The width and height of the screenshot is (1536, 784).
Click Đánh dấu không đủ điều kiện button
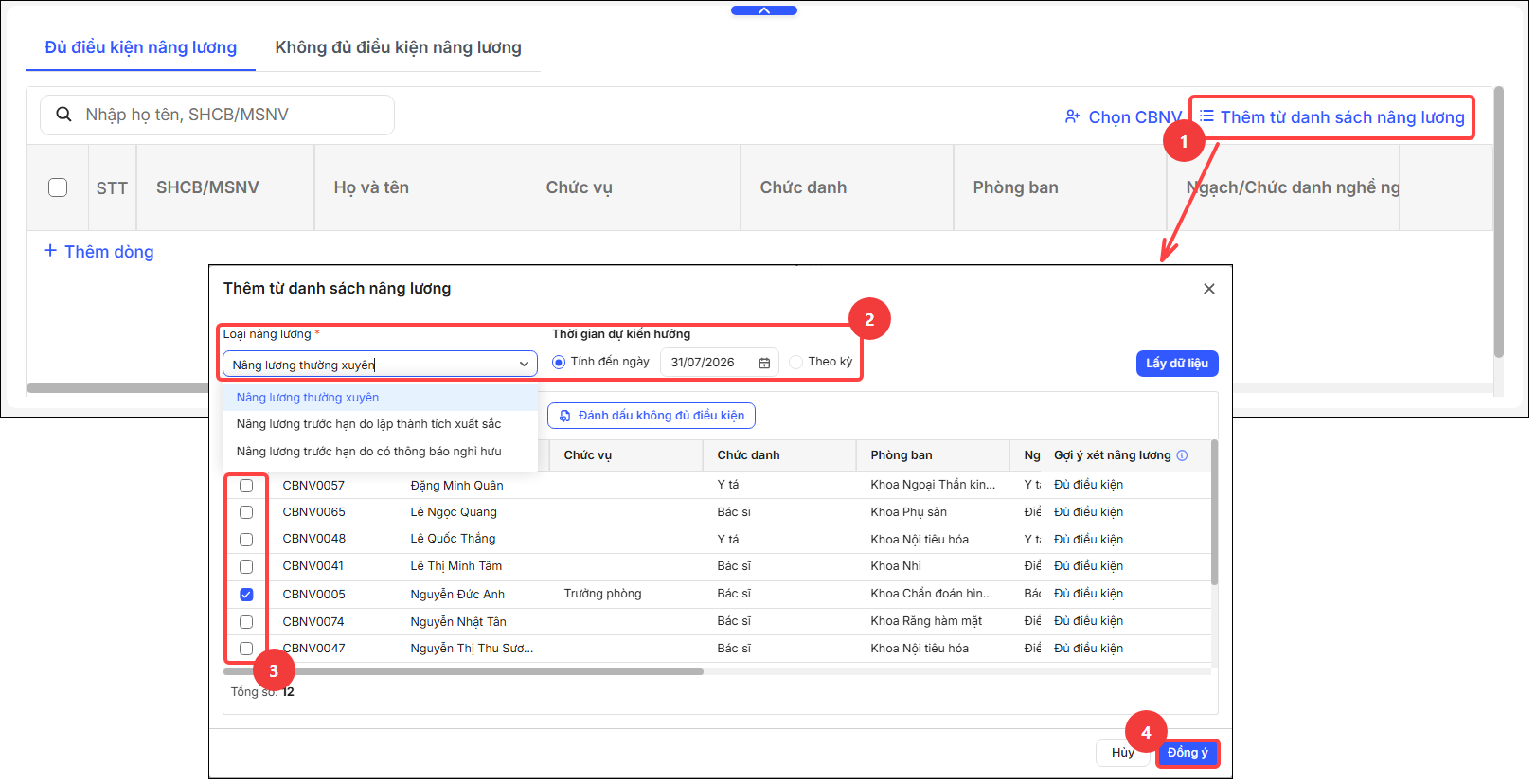652,416
